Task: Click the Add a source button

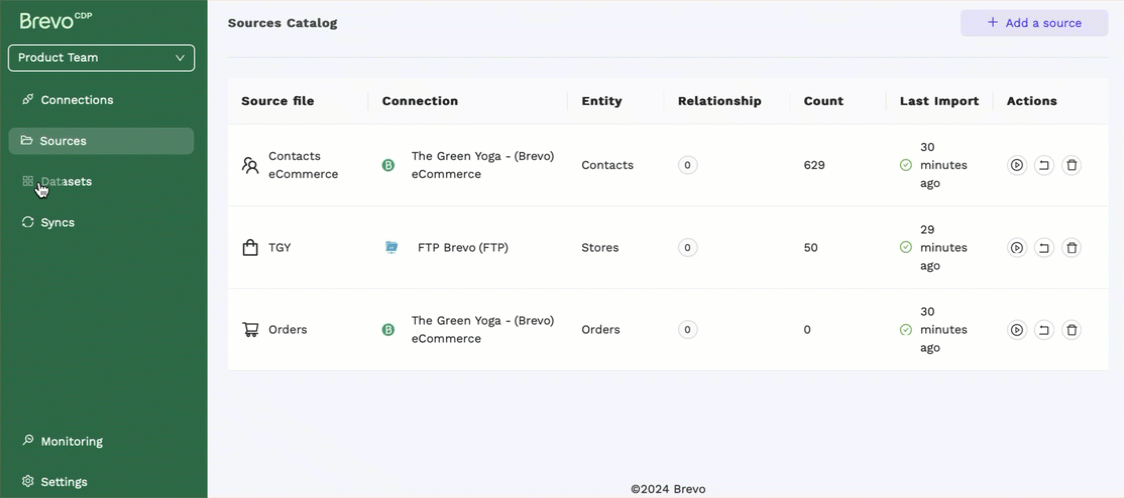Action: pyautogui.click(x=1034, y=23)
